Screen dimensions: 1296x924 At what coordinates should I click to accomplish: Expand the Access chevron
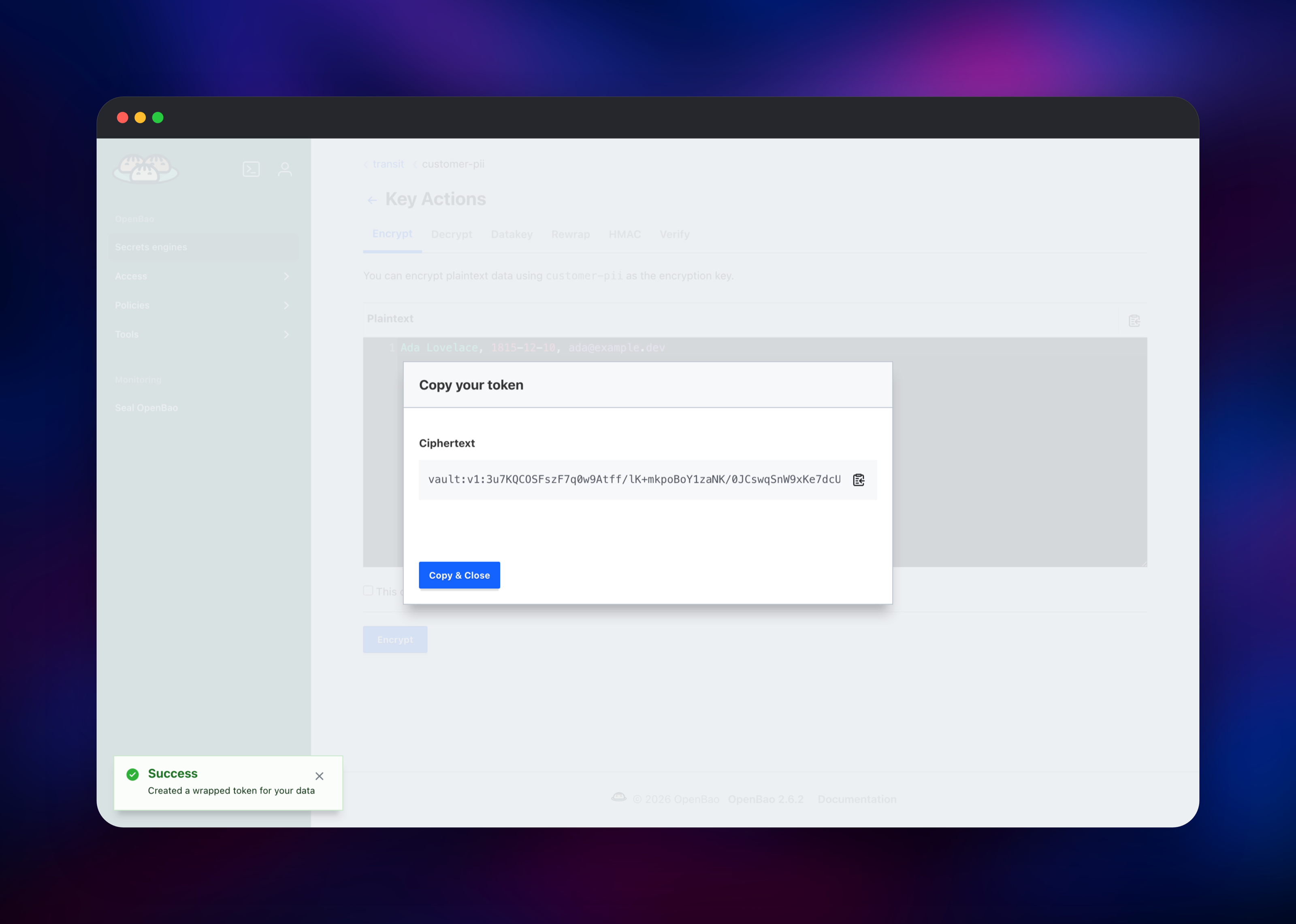click(286, 276)
